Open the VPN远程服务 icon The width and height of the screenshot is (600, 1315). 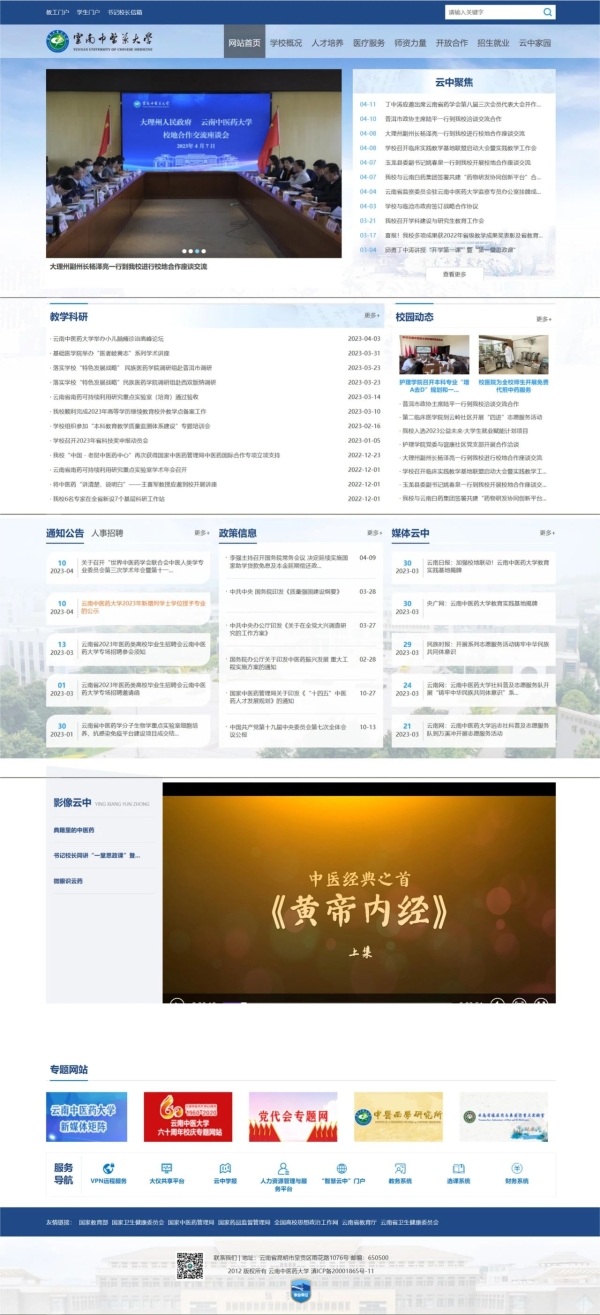[109, 1168]
